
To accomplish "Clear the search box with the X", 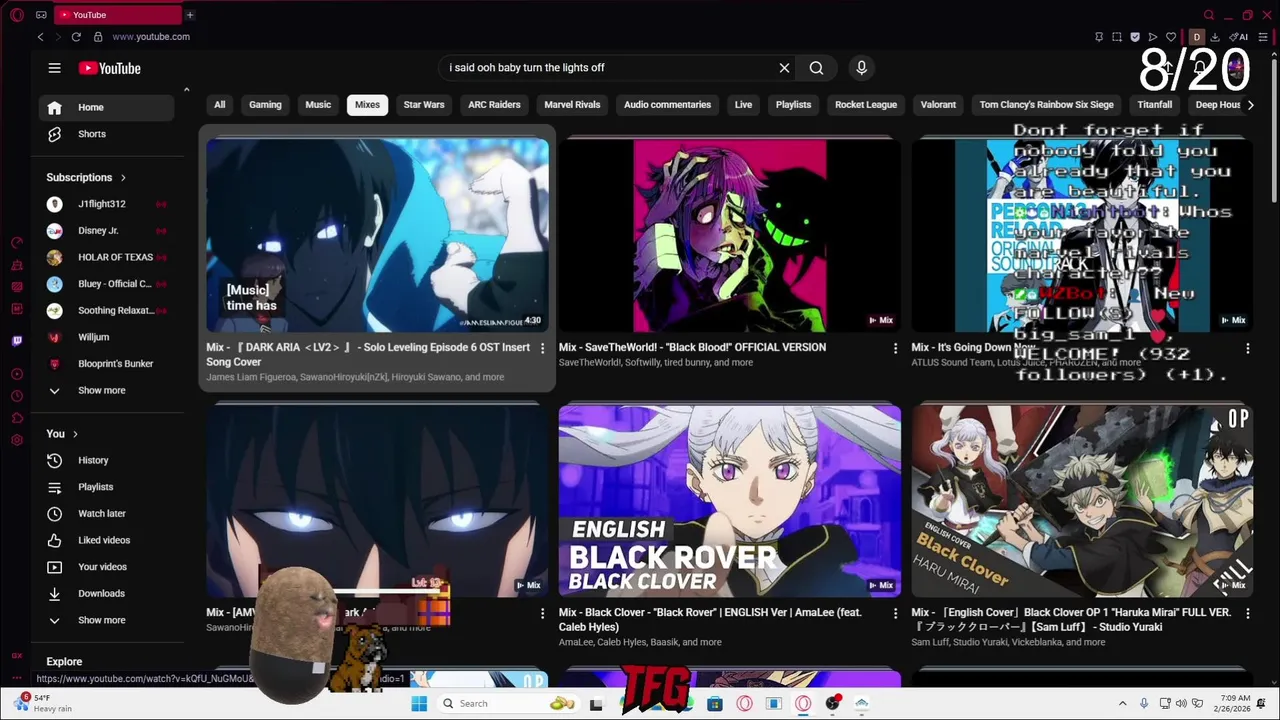I will pyautogui.click(x=784, y=68).
